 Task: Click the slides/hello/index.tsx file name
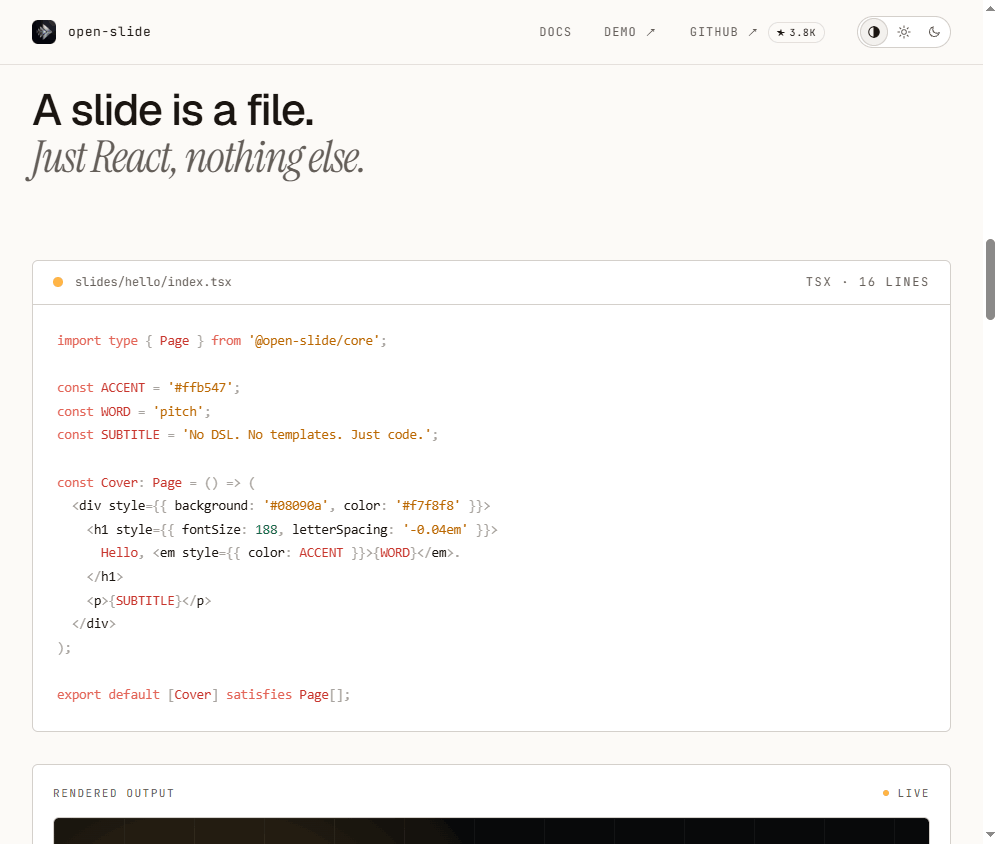153,282
